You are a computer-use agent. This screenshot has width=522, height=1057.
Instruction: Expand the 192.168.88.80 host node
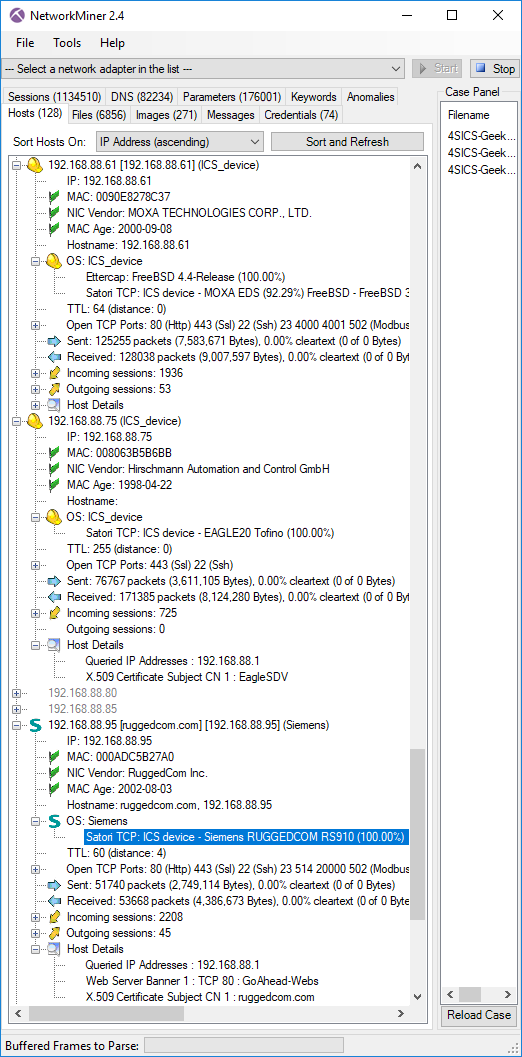click(17, 693)
